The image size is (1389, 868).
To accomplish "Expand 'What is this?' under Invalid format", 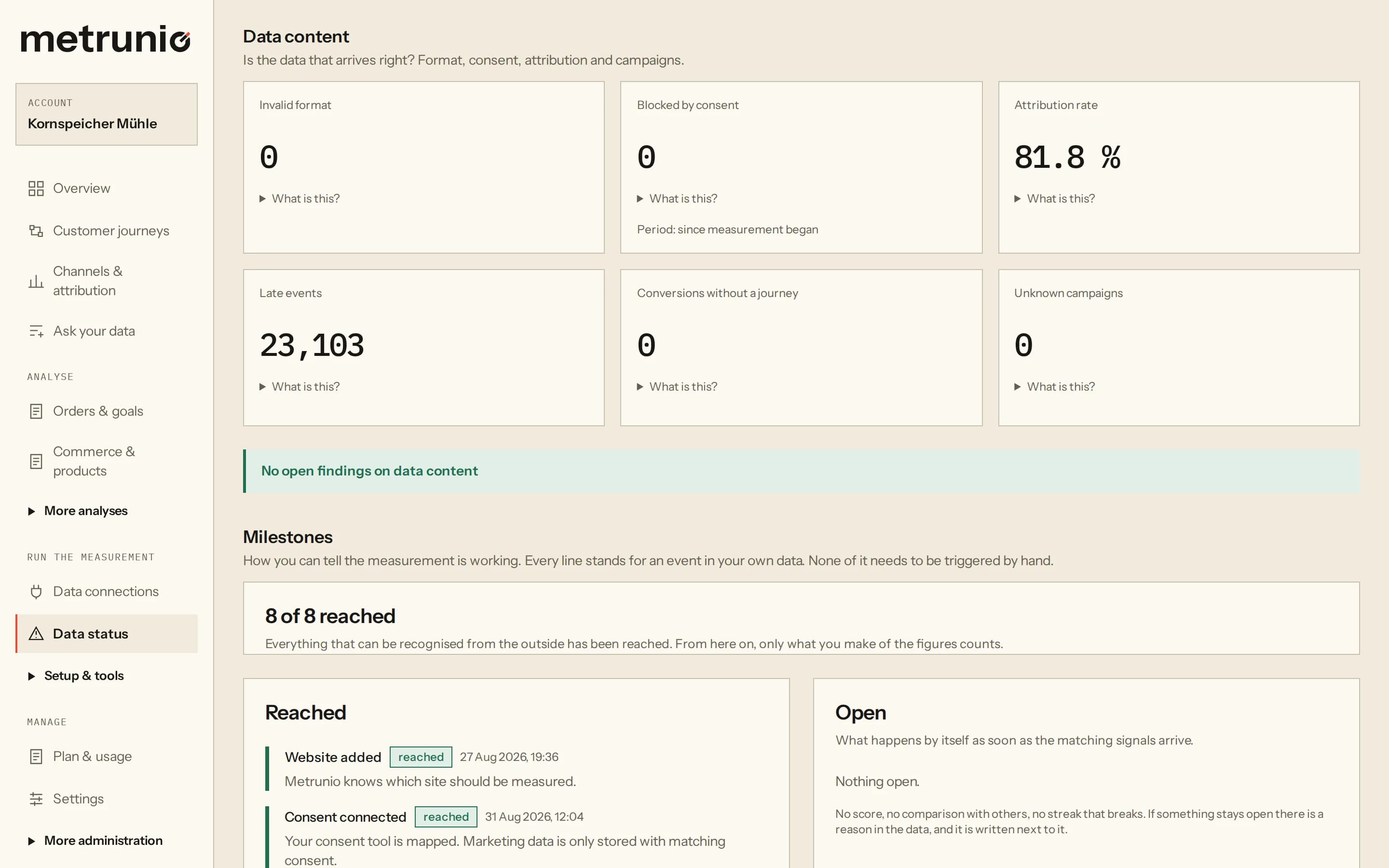I will (300, 199).
